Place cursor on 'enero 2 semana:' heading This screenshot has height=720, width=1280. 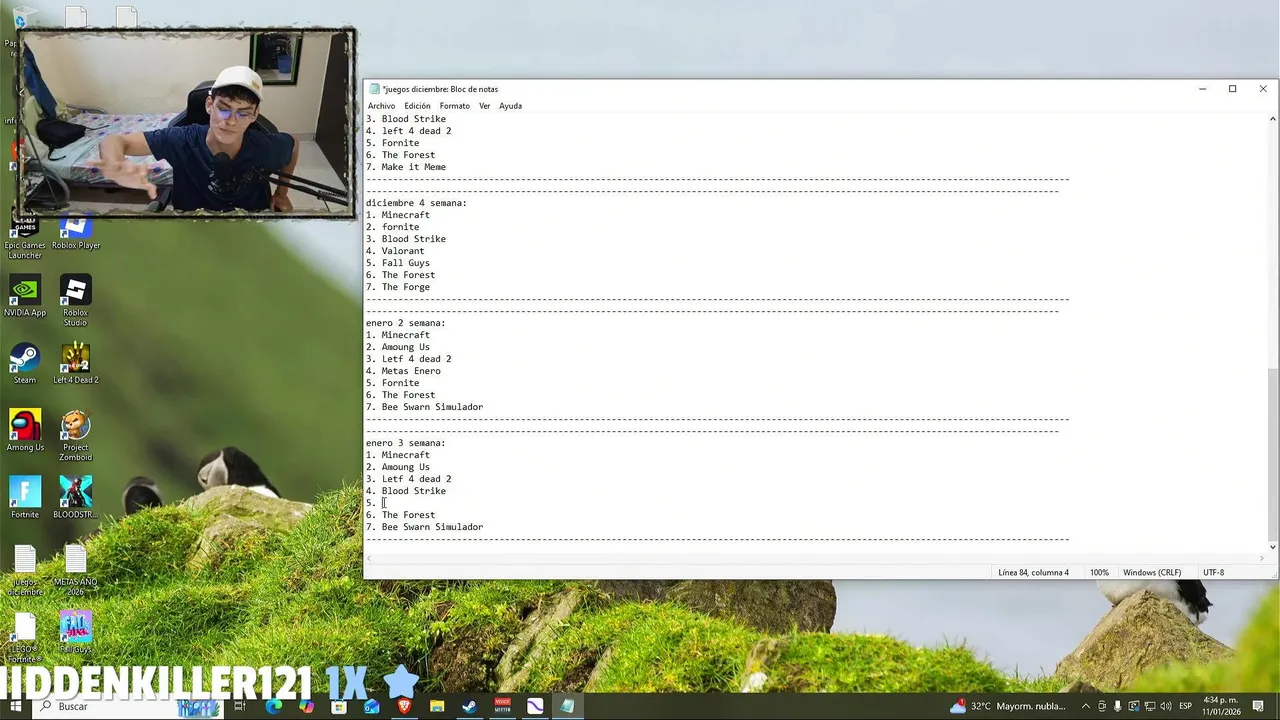[x=405, y=323]
